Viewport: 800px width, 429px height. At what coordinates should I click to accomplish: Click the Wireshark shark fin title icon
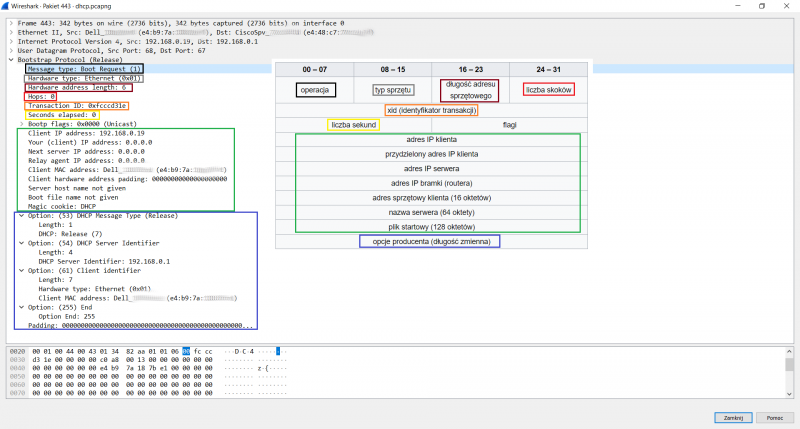6,5
